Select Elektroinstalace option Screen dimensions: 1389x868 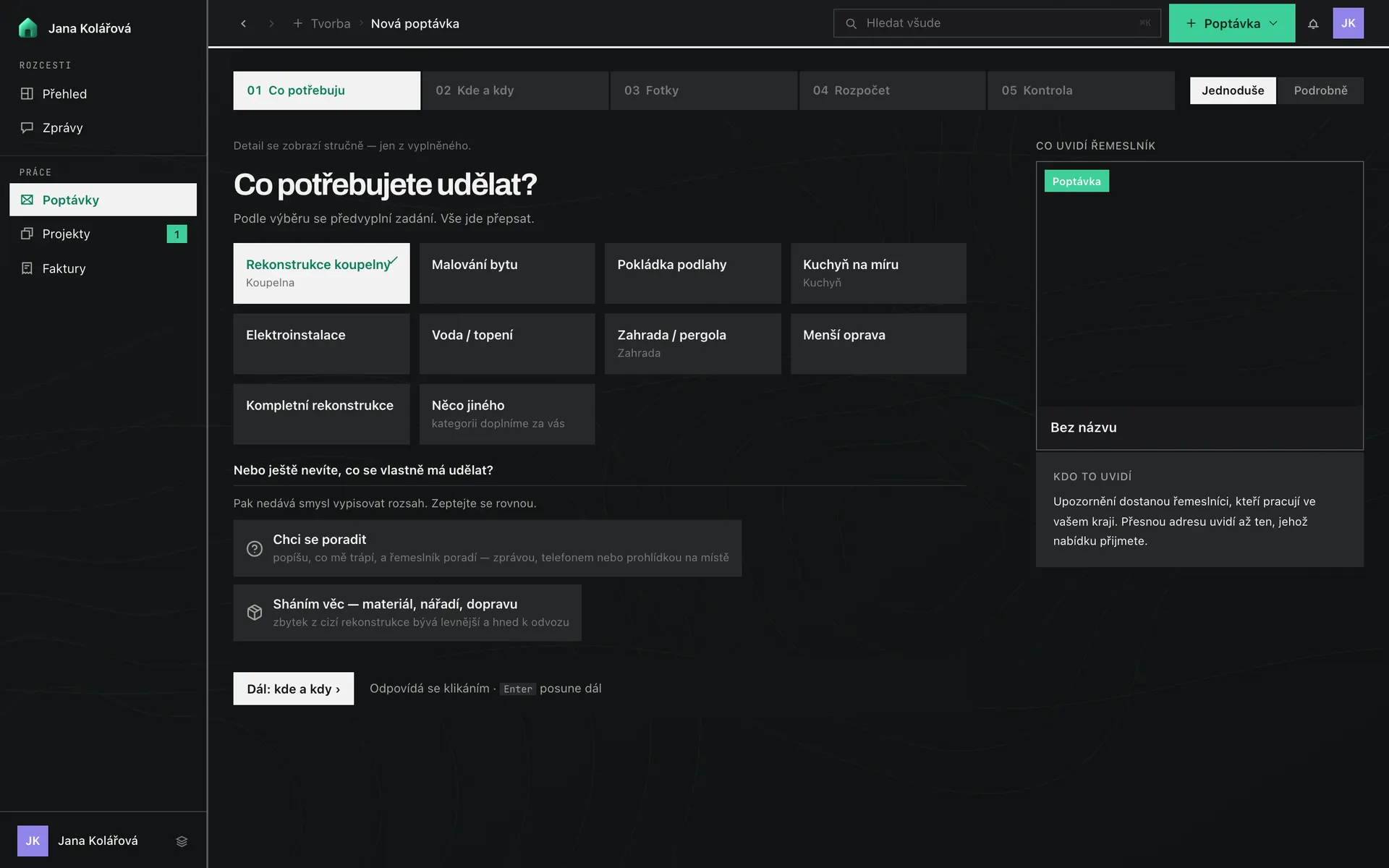321,344
